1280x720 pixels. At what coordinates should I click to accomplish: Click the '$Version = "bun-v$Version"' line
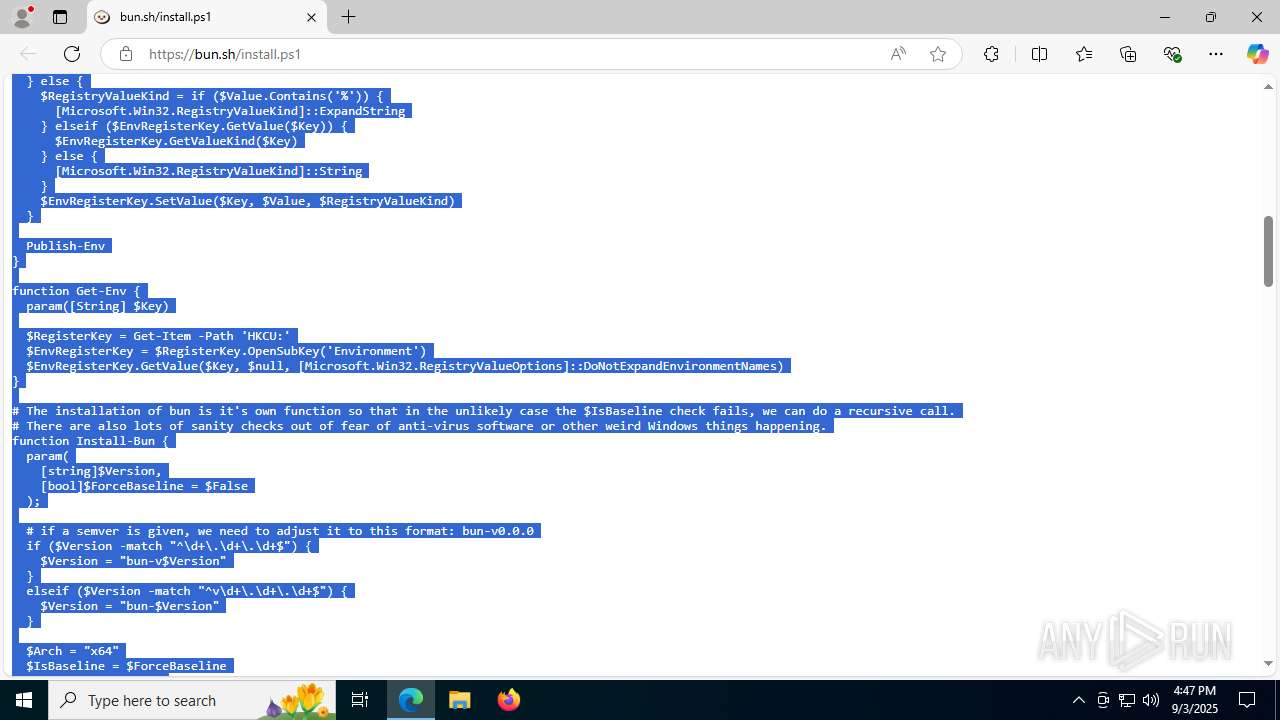tap(134, 561)
